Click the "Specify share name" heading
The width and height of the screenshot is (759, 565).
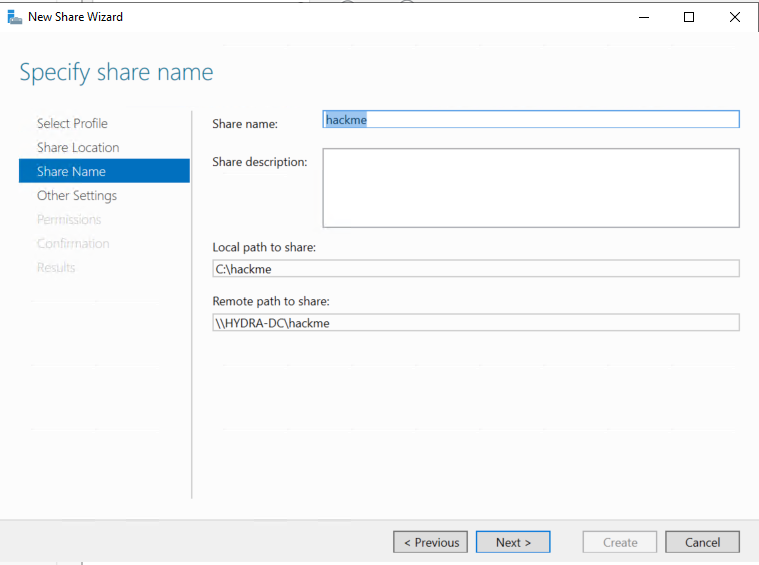tap(116, 72)
